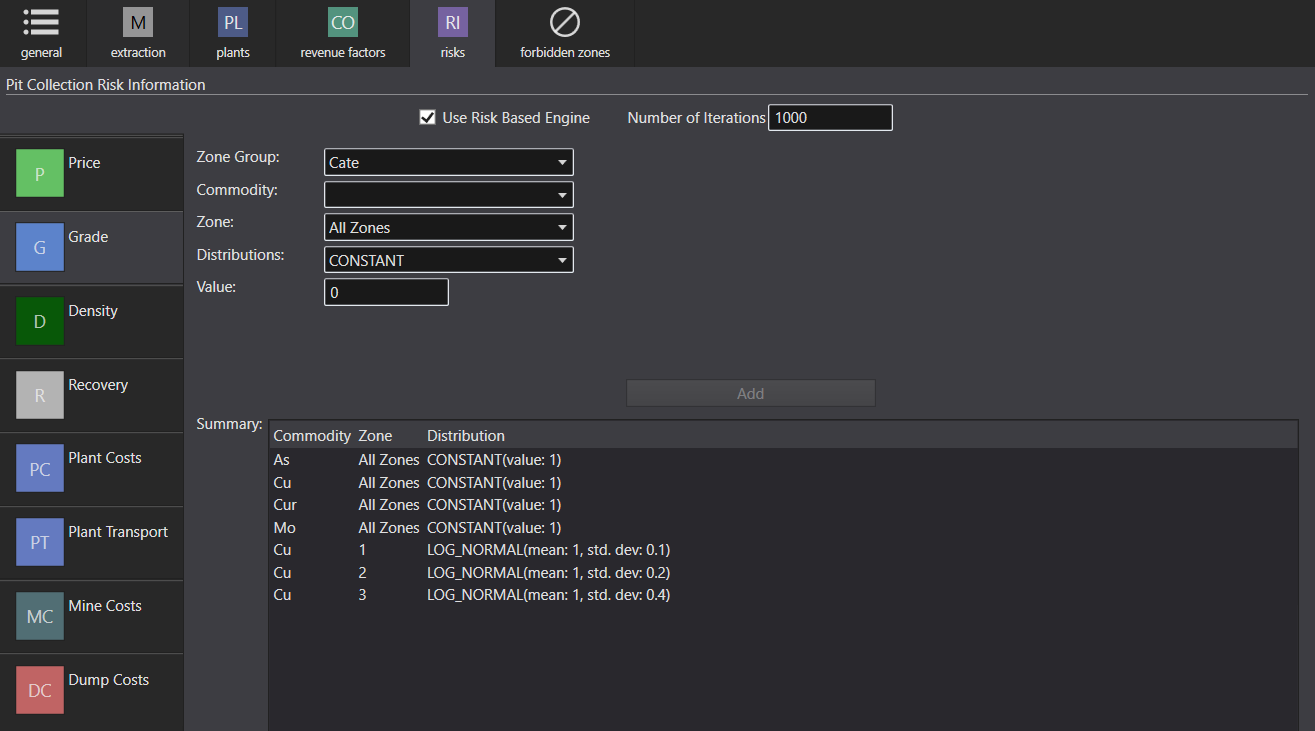Click the Value input field

point(386,292)
